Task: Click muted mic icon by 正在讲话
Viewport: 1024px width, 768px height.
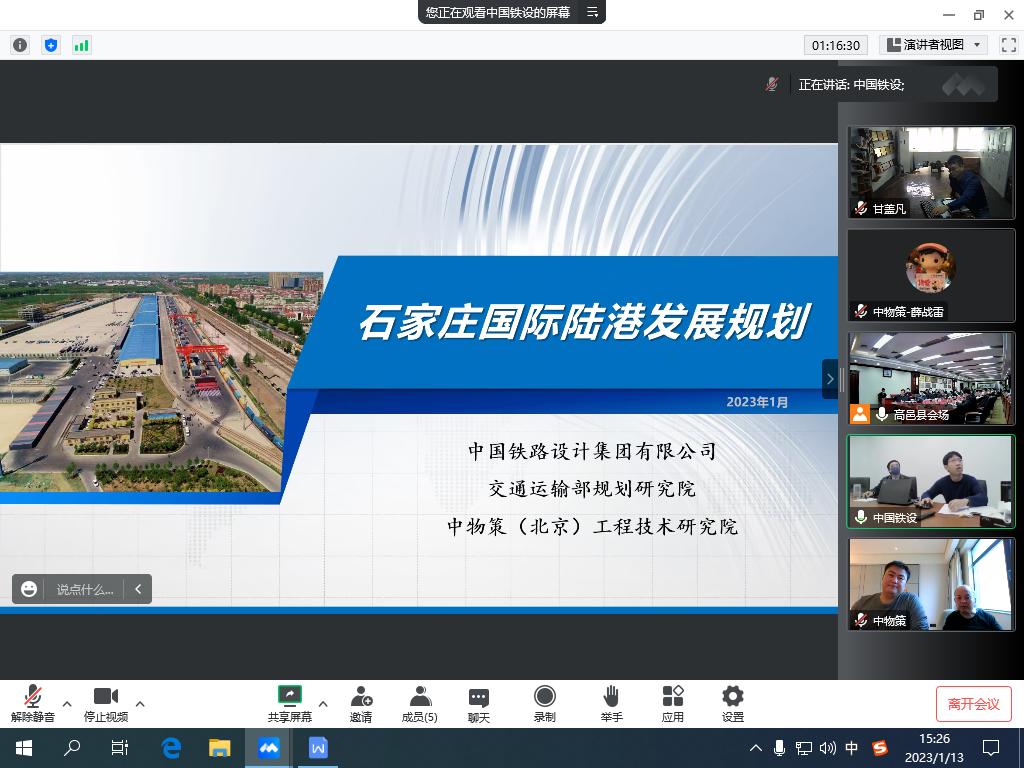Action: click(772, 84)
